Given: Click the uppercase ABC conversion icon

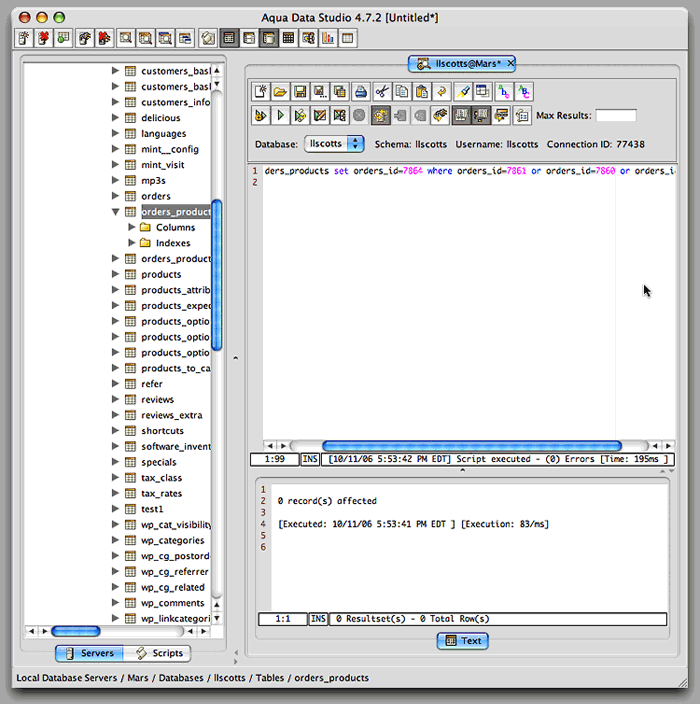Looking at the screenshot, I should [x=524, y=92].
